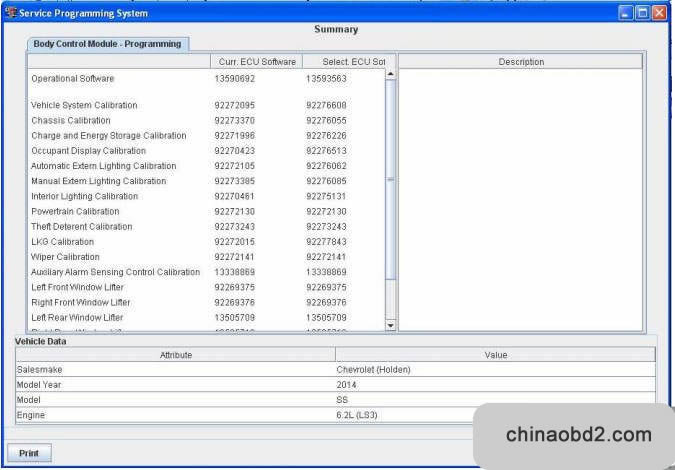Close the Service Programming System window

[659, 13]
